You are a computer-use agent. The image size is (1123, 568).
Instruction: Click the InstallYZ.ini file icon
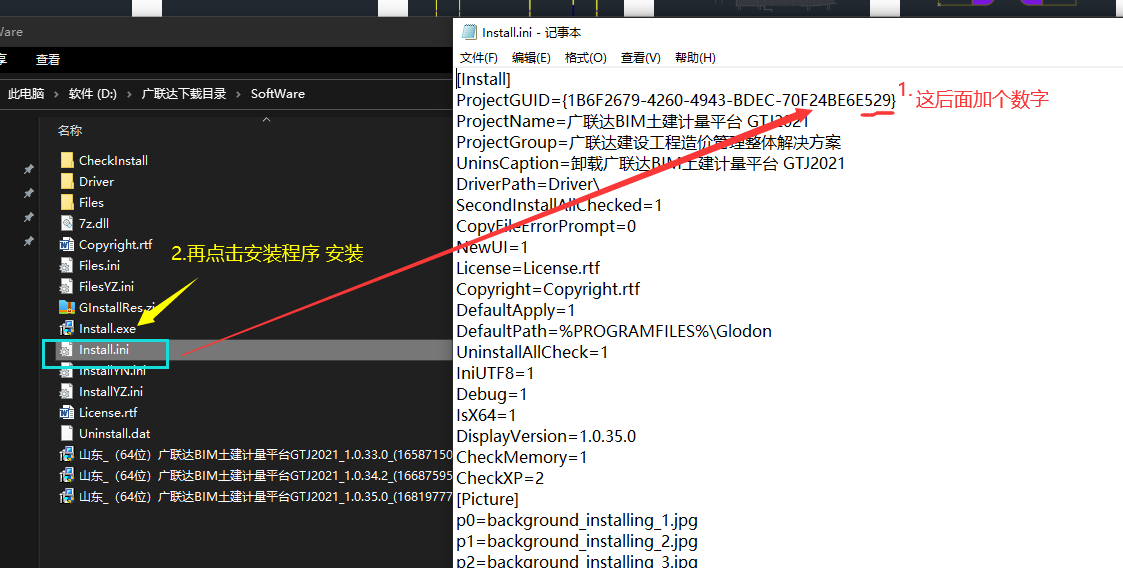coord(67,391)
